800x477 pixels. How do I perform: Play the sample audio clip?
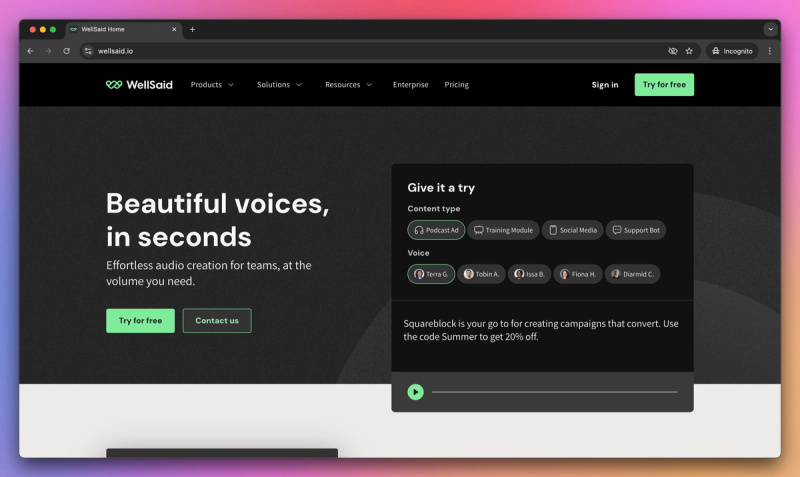[x=415, y=392]
